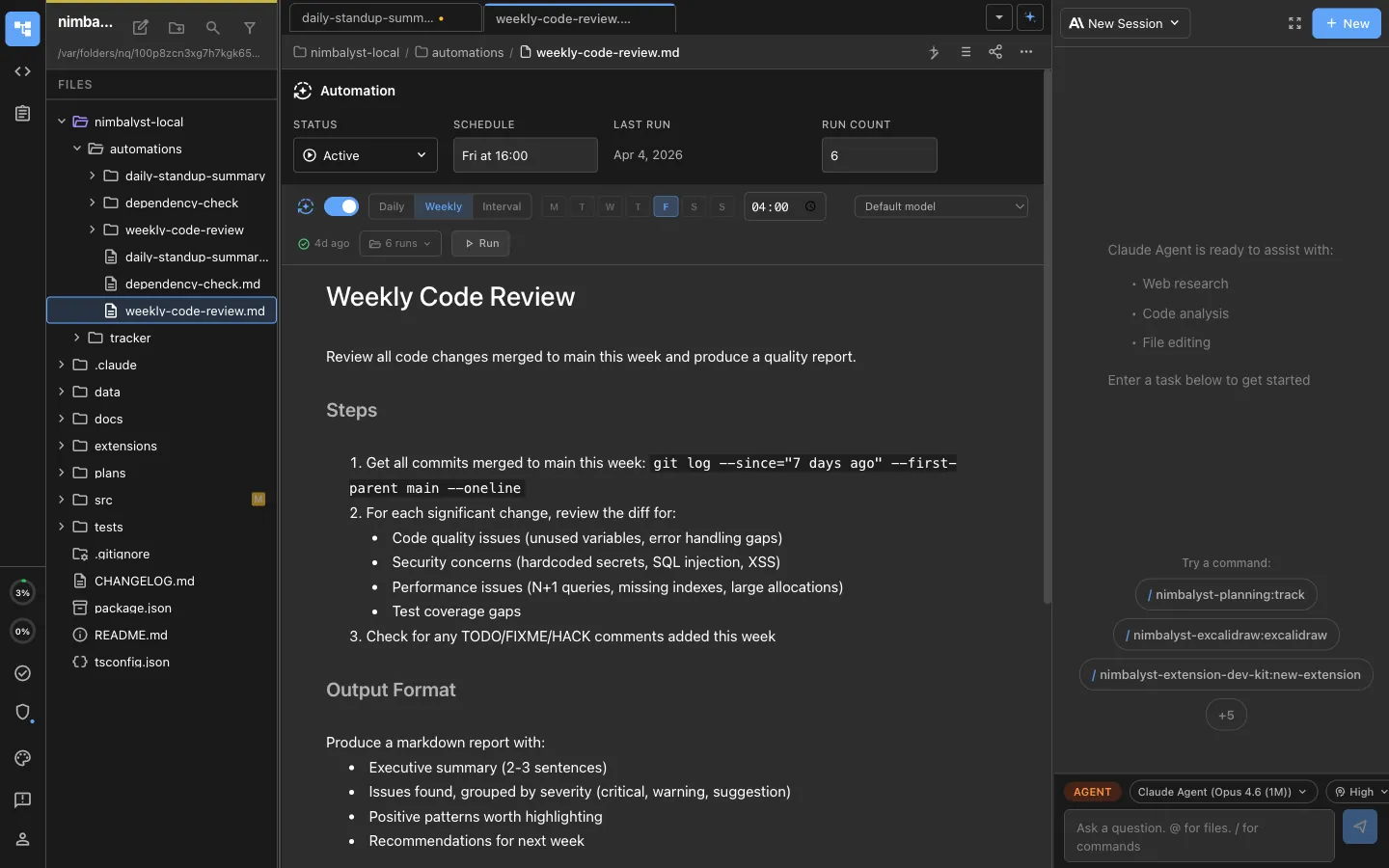This screenshot has width=1389, height=868.
Task: Click the lightning automation icon above the document
Action: point(934,53)
